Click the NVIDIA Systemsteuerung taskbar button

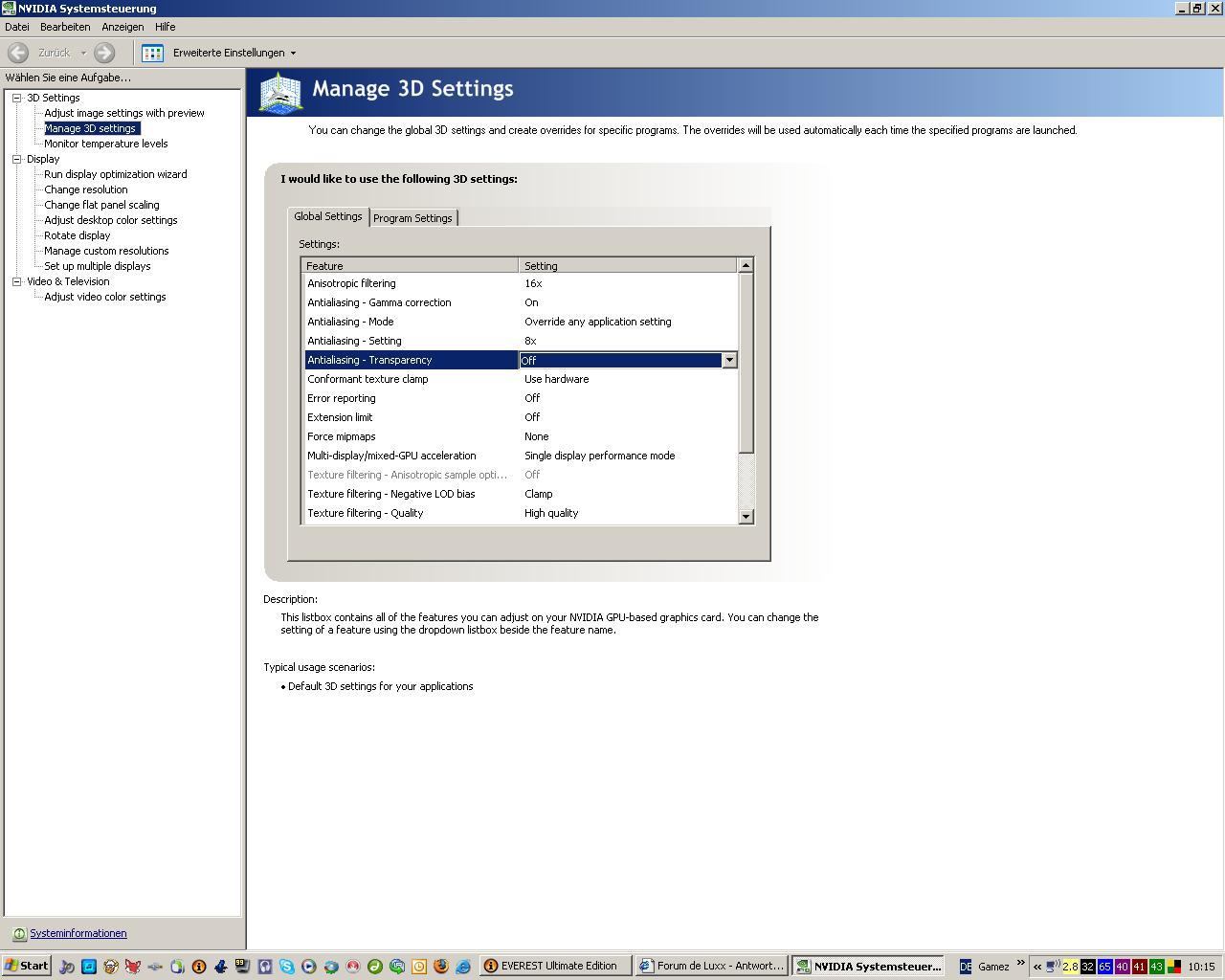coord(867,967)
